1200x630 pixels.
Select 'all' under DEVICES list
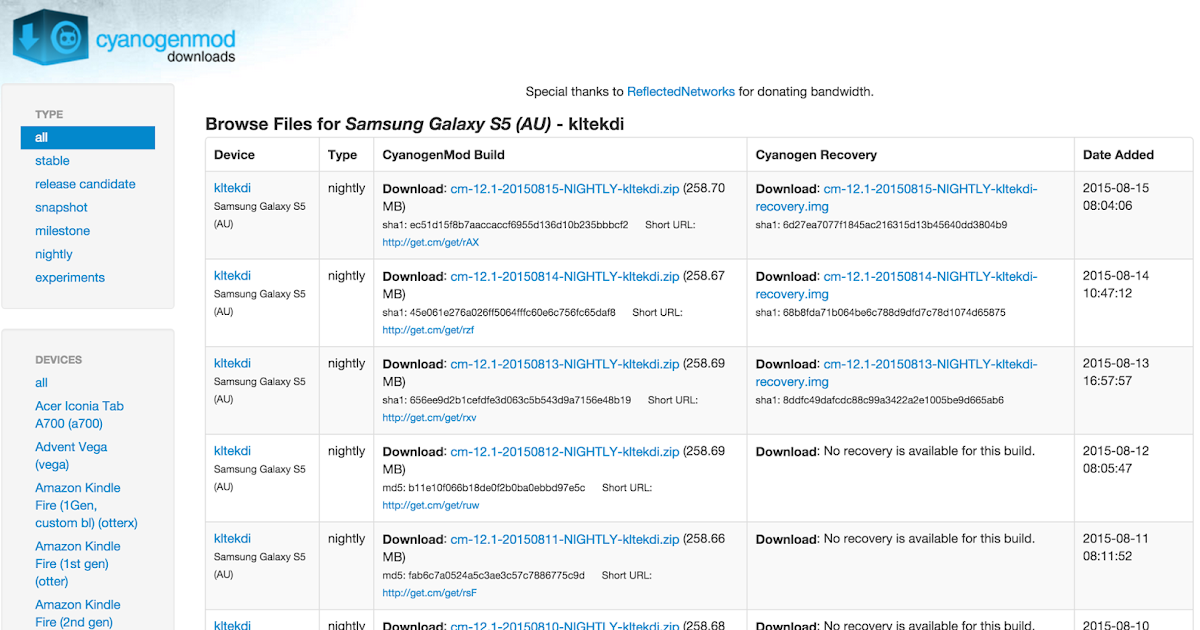[x=41, y=383]
